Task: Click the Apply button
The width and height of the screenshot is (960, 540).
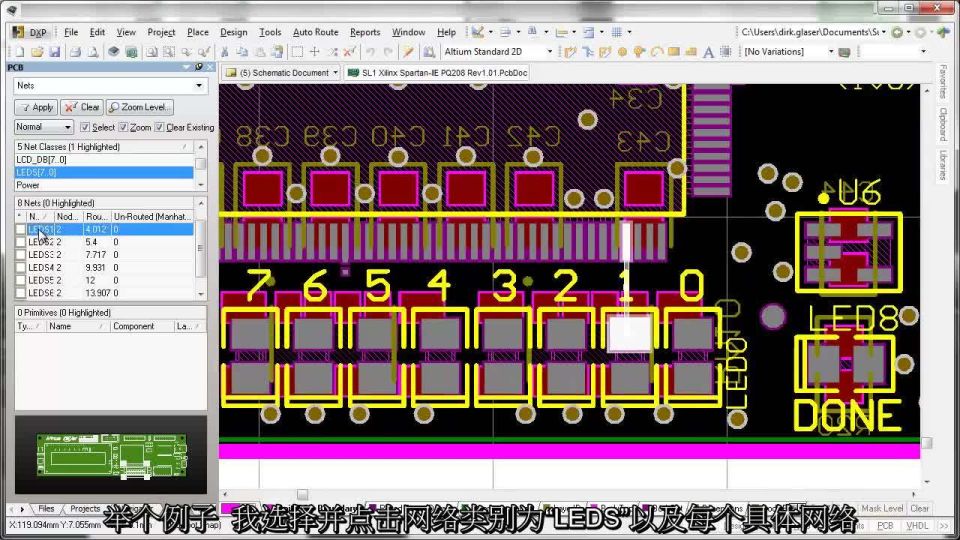Action: pos(36,107)
